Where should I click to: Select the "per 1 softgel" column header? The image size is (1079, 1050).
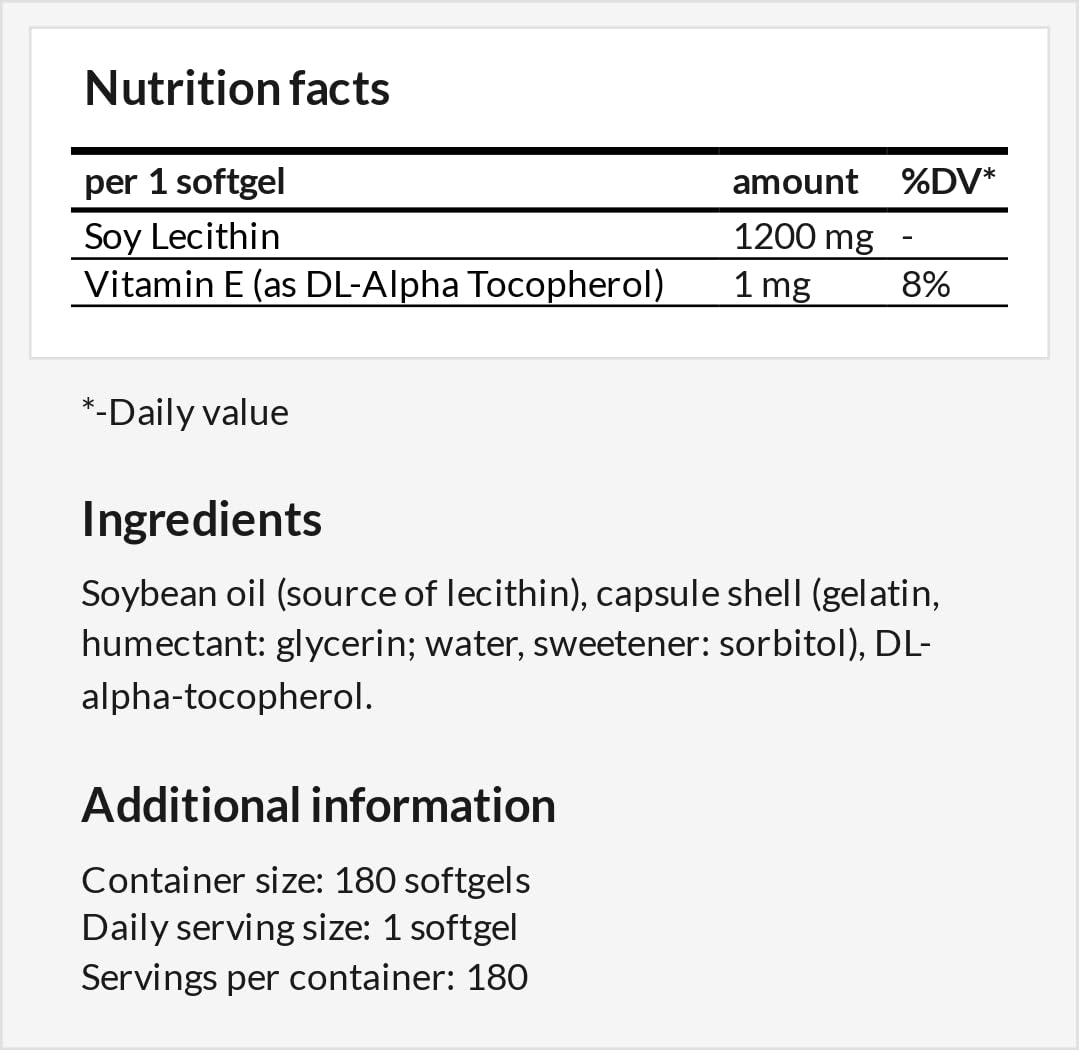tap(185, 182)
